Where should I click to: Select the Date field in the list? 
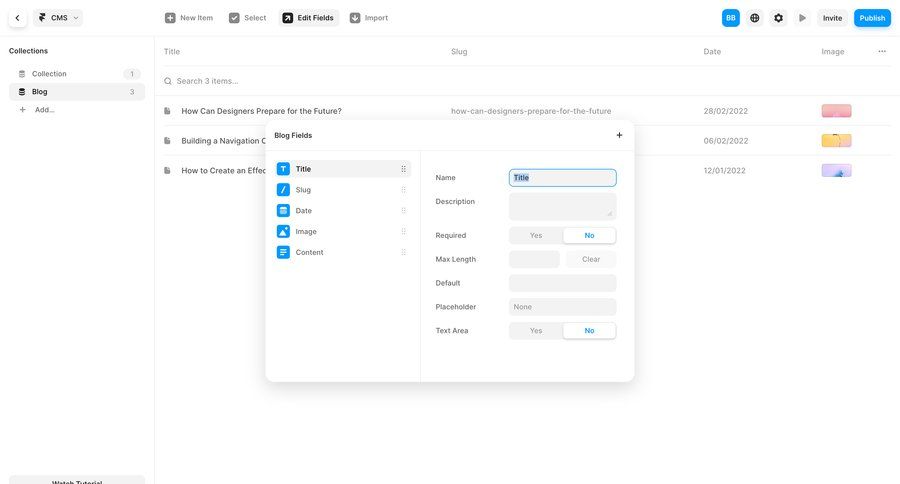[x=343, y=211]
